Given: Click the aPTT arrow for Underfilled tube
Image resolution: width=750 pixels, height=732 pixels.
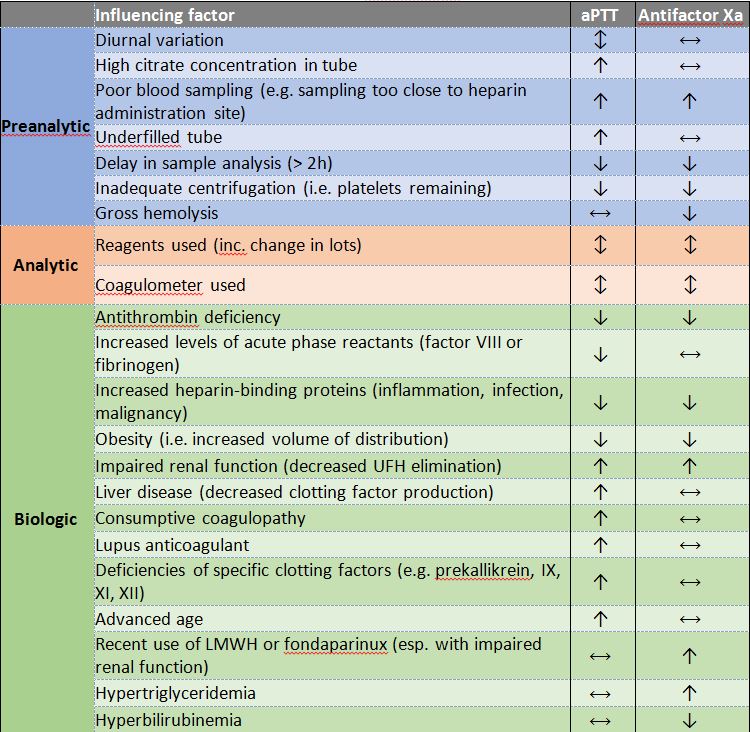Looking at the screenshot, I should coord(600,137).
